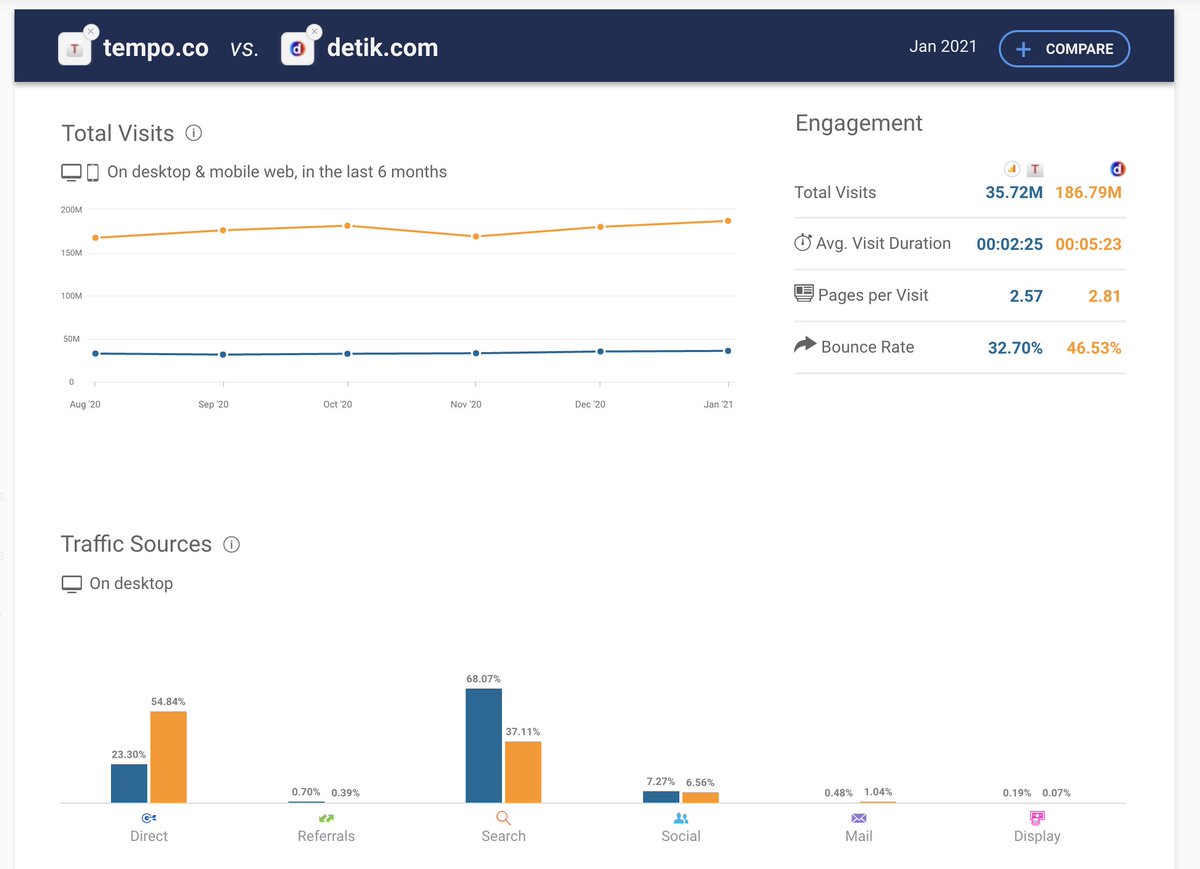Click the desktop monitor icon under Total Visits
The width and height of the screenshot is (1200, 869).
tap(71, 172)
